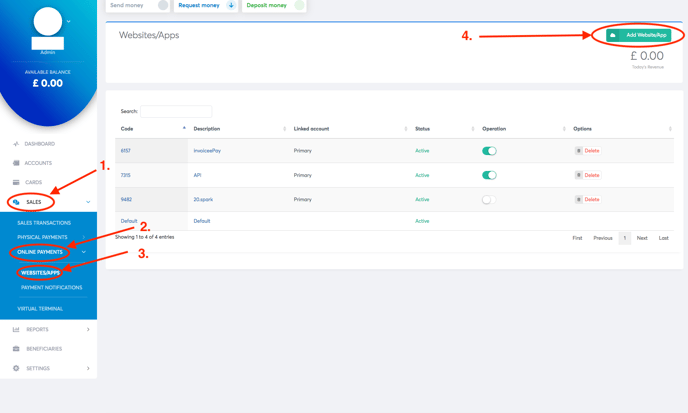Click the cloud icon on Add Website/App button
The width and height of the screenshot is (688, 413).
tap(613, 35)
